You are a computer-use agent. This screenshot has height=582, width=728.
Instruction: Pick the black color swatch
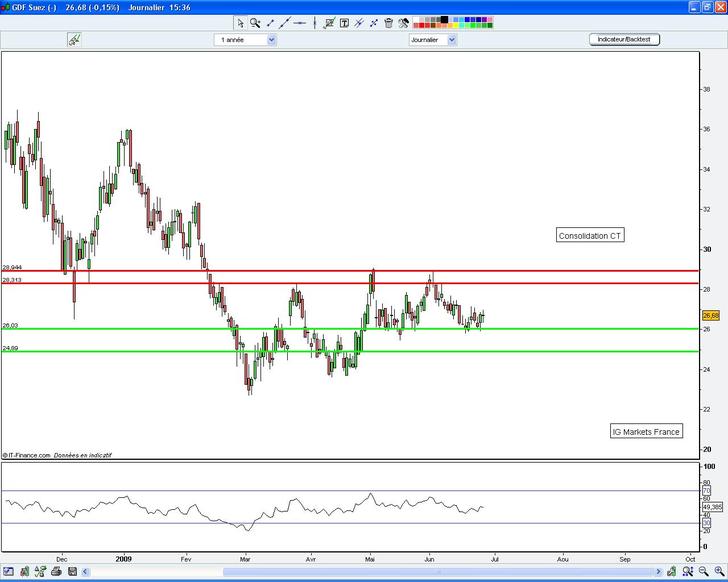point(444,18)
